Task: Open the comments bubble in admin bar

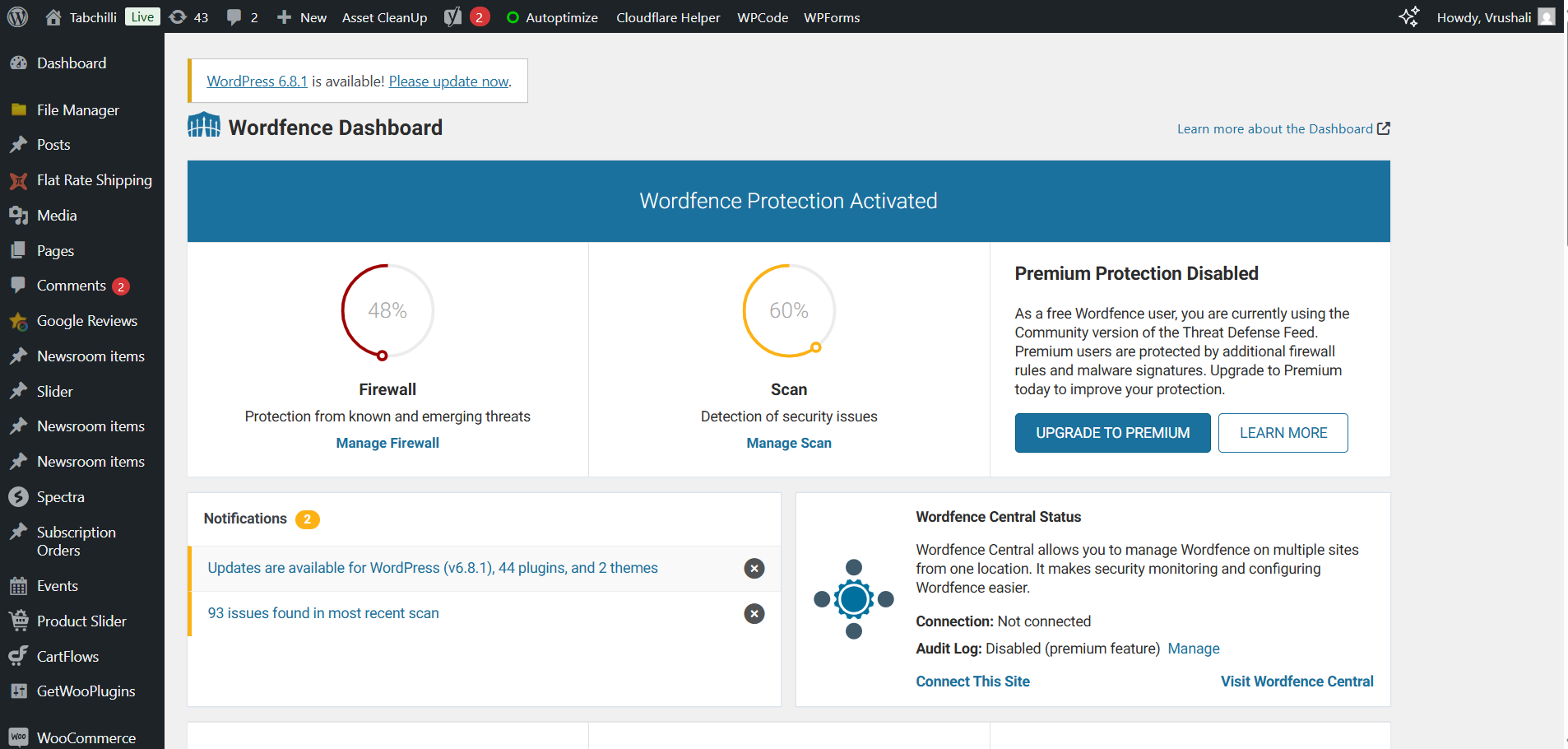Action: point(242,17)
